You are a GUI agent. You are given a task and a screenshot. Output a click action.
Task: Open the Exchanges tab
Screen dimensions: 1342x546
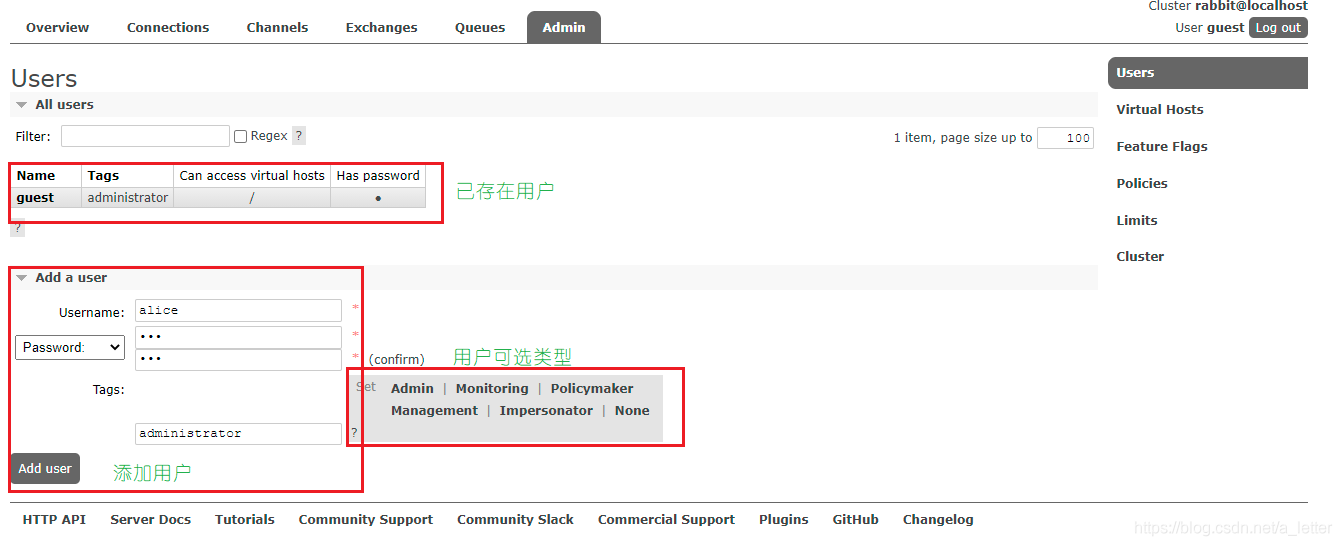[x=381, y=27]
